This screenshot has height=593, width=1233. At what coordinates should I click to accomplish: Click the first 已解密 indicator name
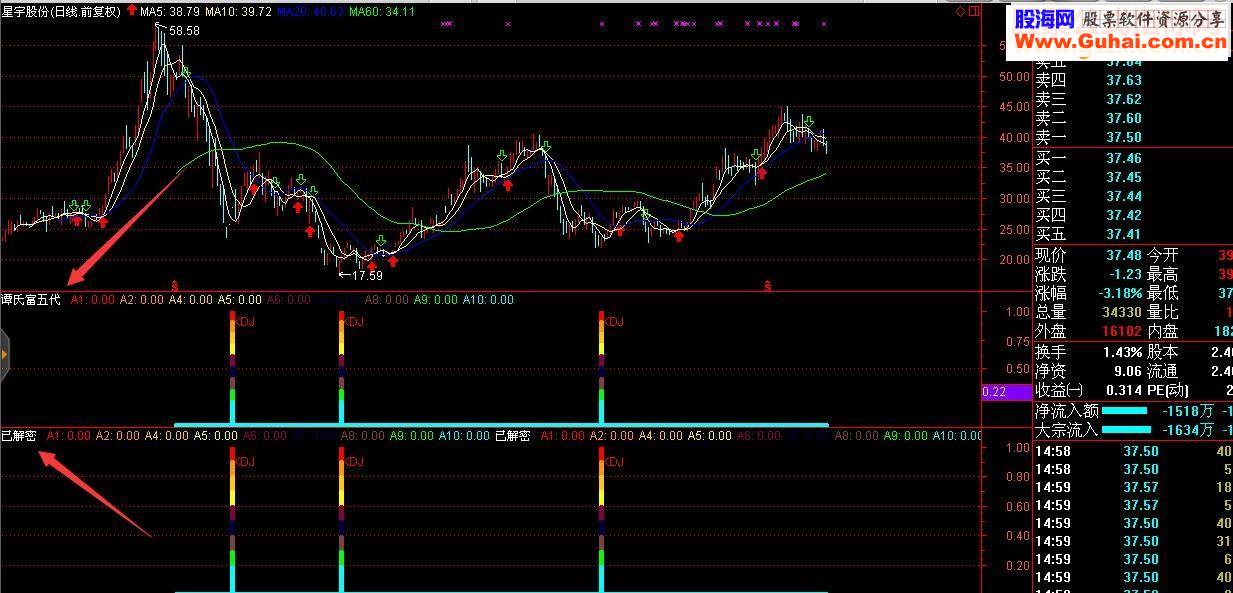pyautogui.click(x=19, y=436)
